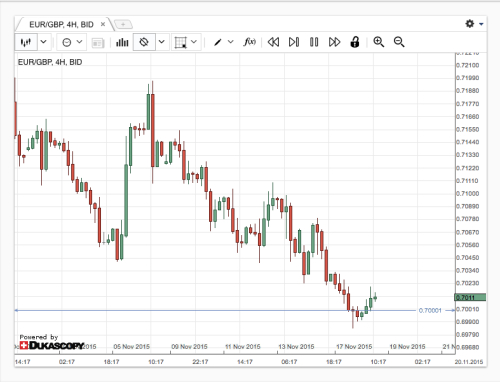Add a new chart tab
This screenshot has width=500, height=385.
click(x=123, y=24)
